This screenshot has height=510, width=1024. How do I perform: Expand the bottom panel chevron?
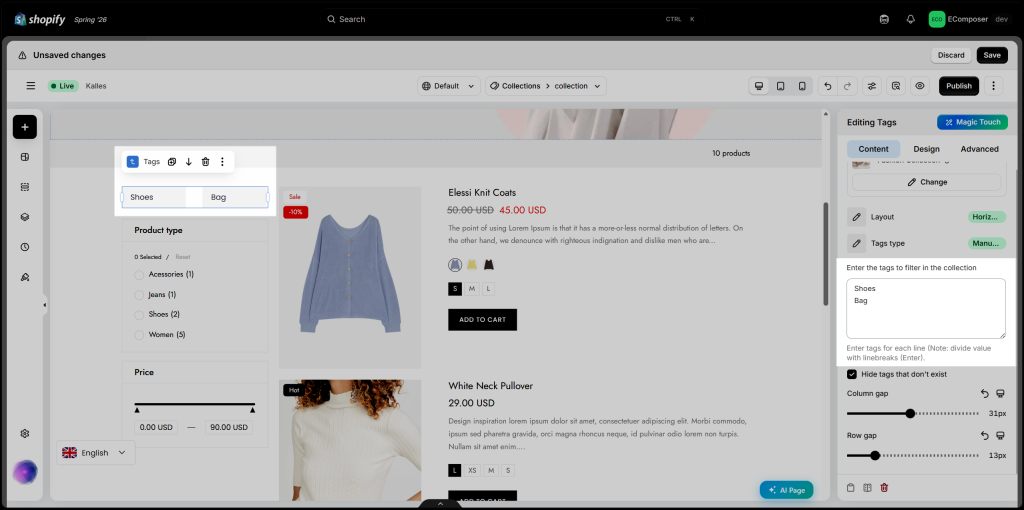coord(440,503)
